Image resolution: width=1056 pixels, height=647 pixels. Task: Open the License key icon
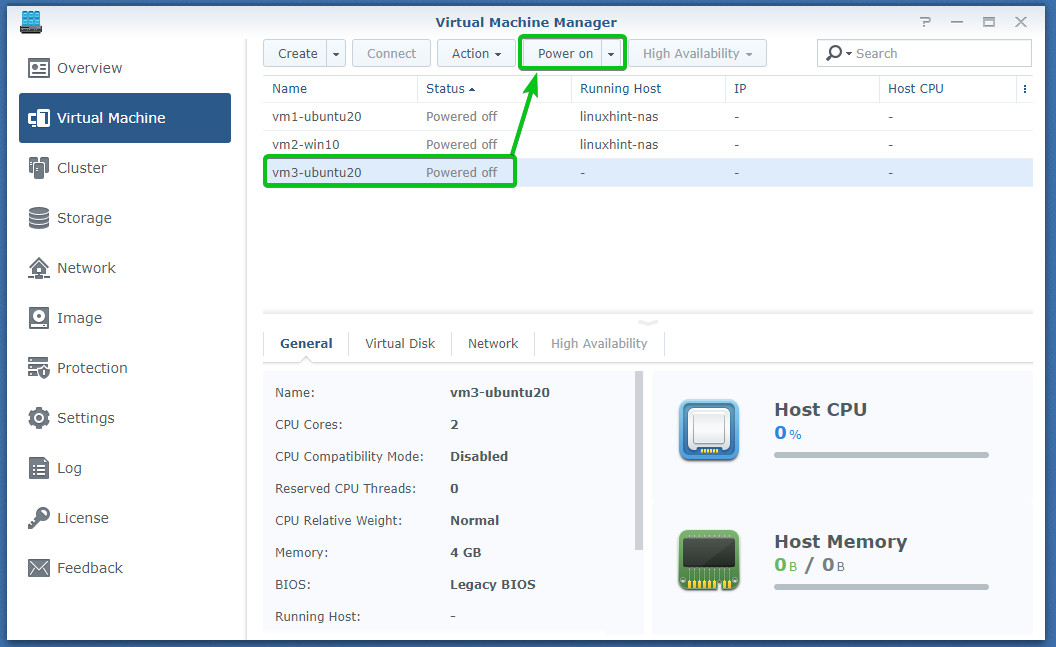coord(39,518)
